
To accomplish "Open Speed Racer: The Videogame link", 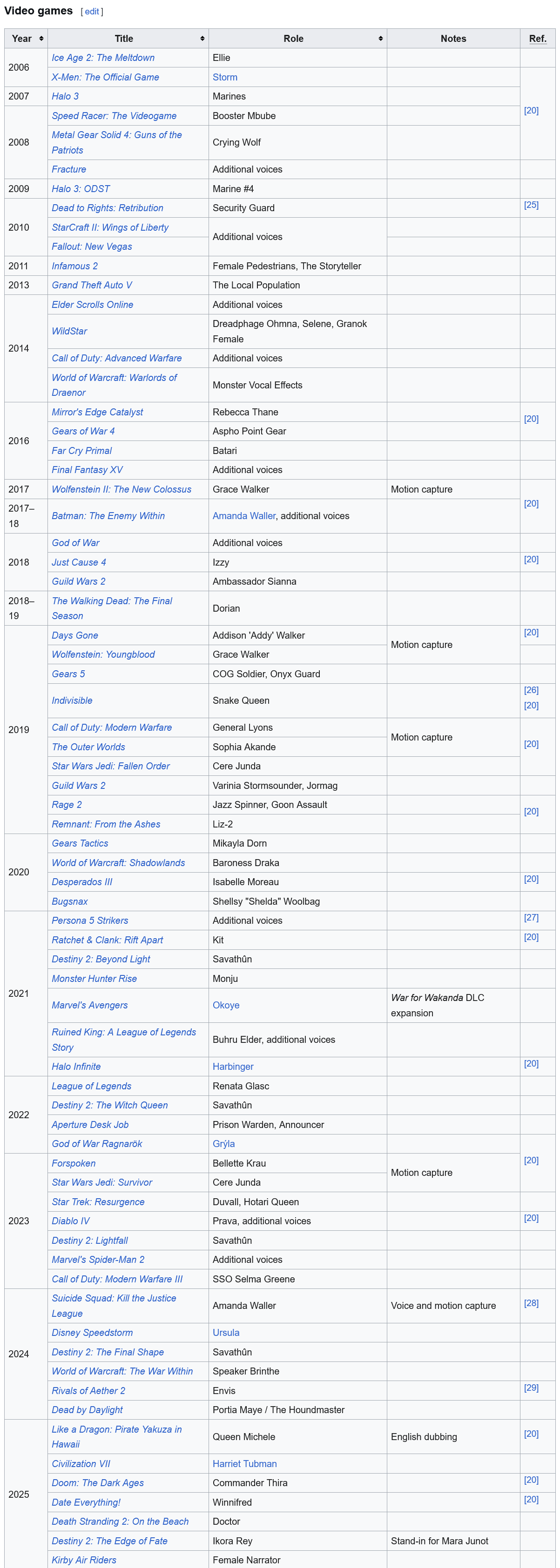I will 114,116.
